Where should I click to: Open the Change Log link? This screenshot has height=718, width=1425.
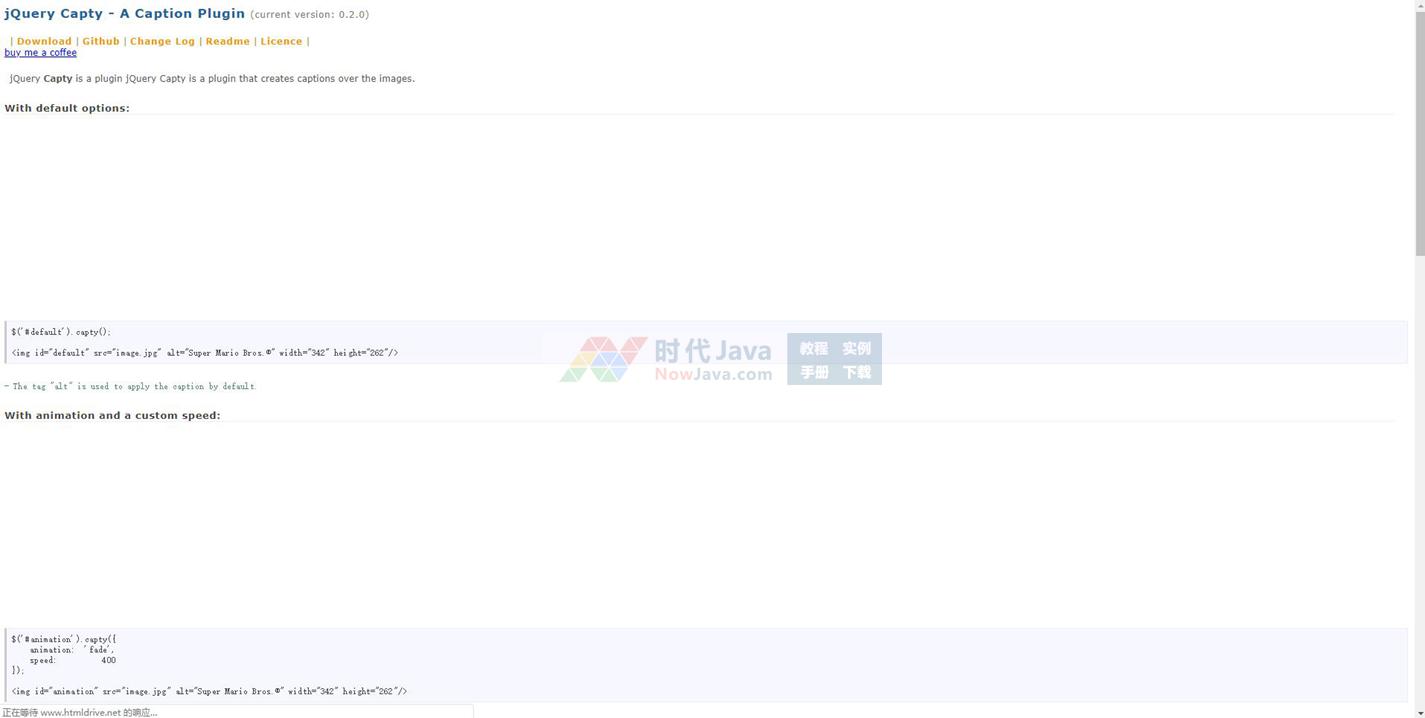point(162,41)
